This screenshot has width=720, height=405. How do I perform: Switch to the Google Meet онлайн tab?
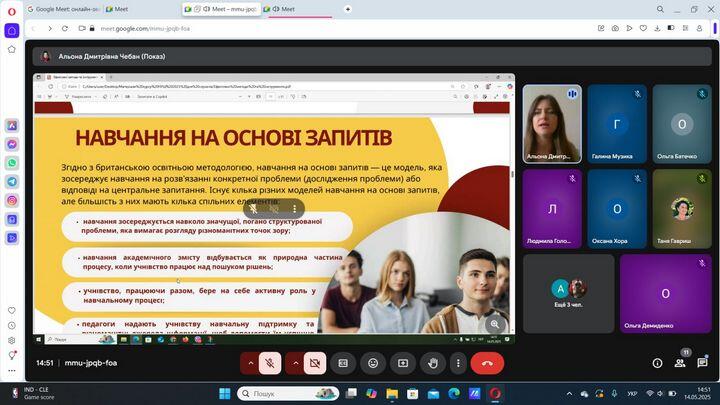64,9
